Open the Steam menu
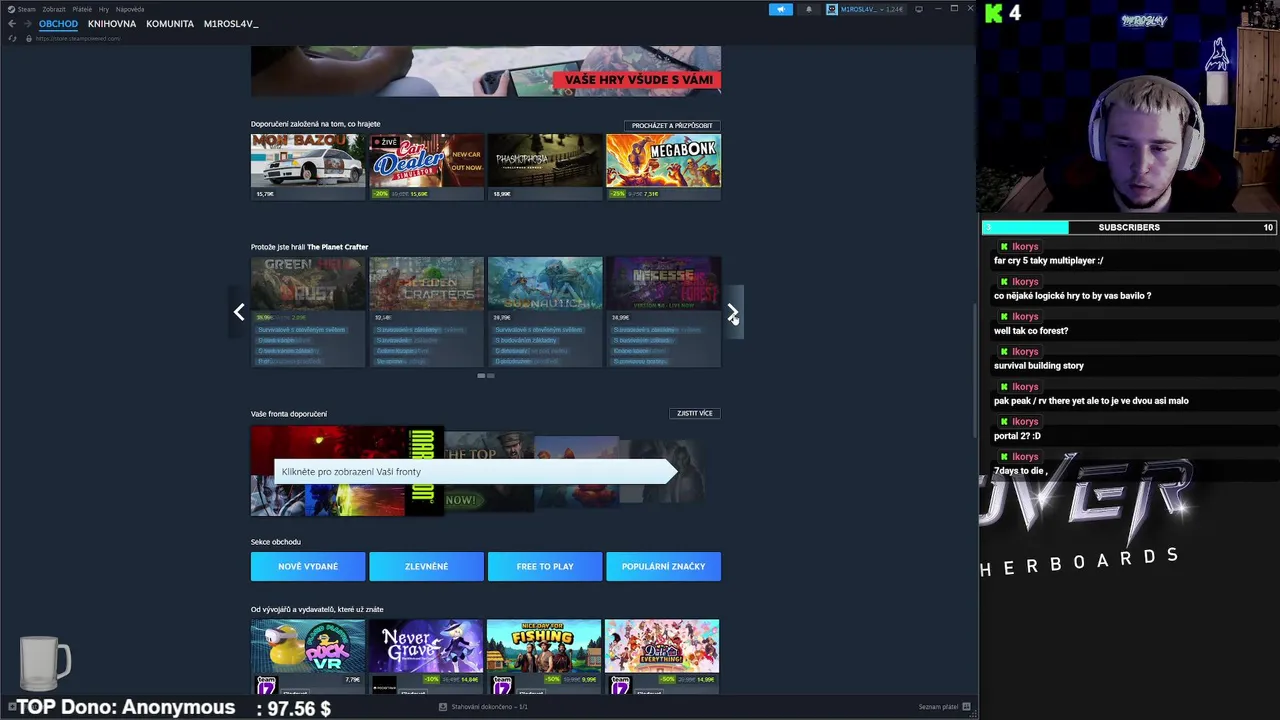The width and height of the screenshot is (1280, 720). pyautogui.click(x=22, y=9)
